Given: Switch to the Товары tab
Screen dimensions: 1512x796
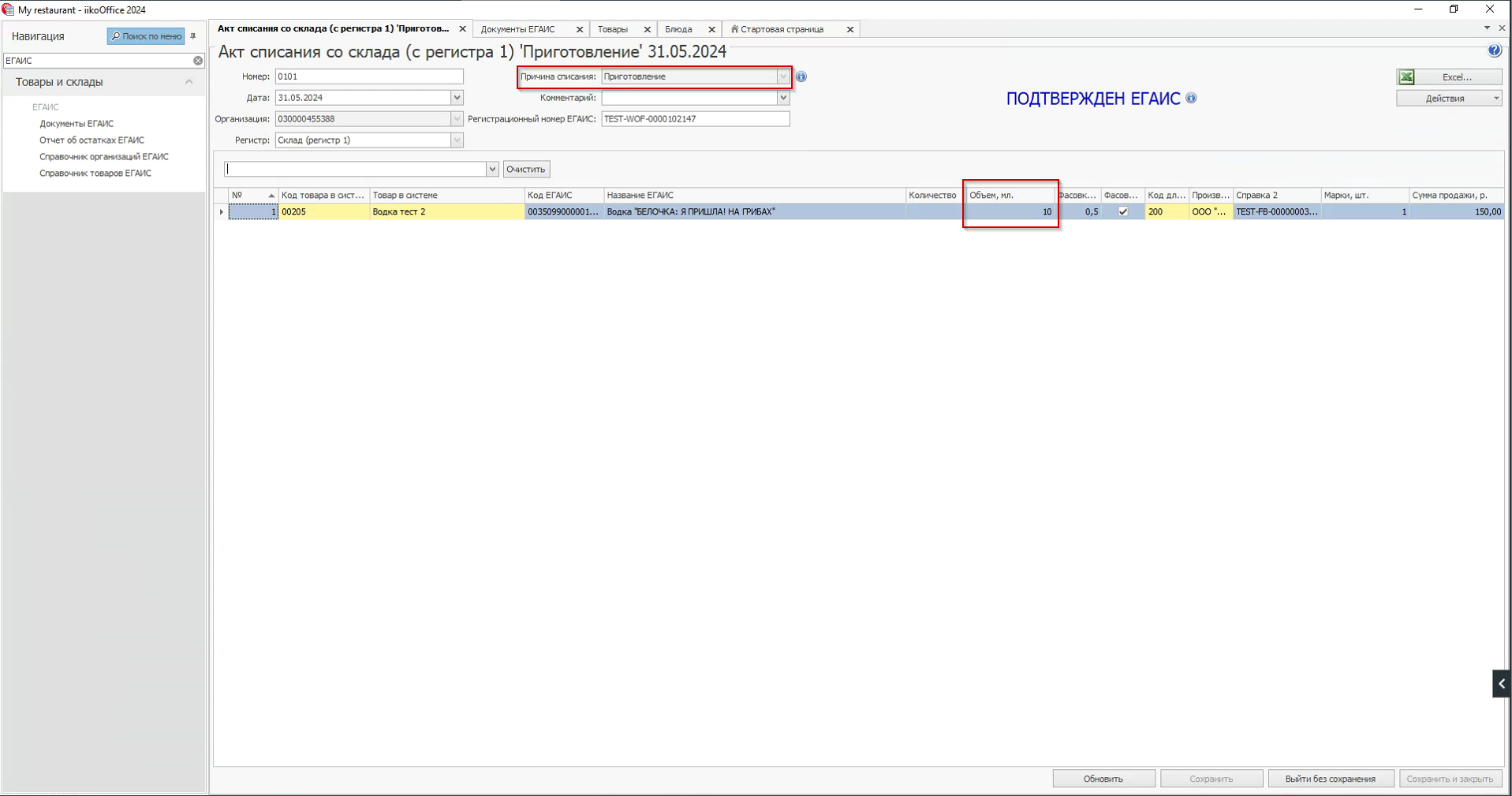Looking at the screenshot, I should 613,29.
